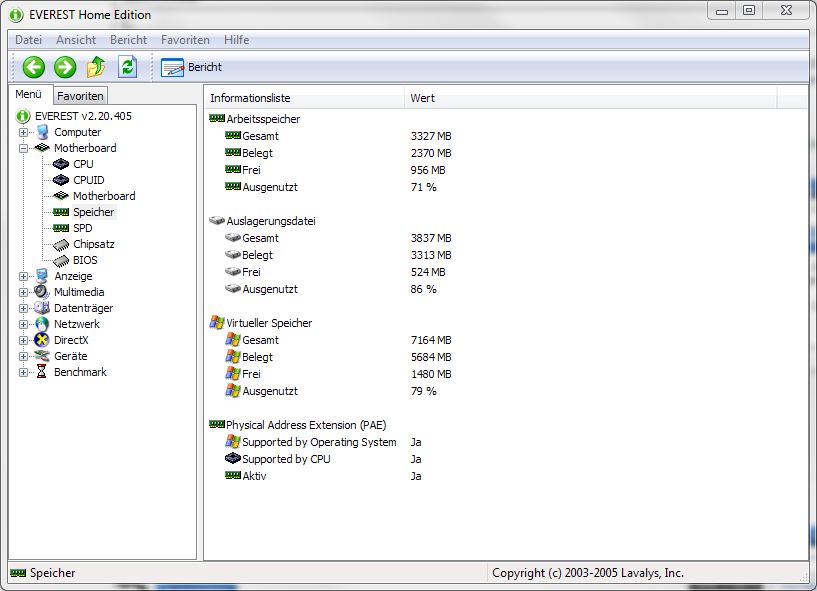Select the Supported by Operating System row

tap(323, 442)
